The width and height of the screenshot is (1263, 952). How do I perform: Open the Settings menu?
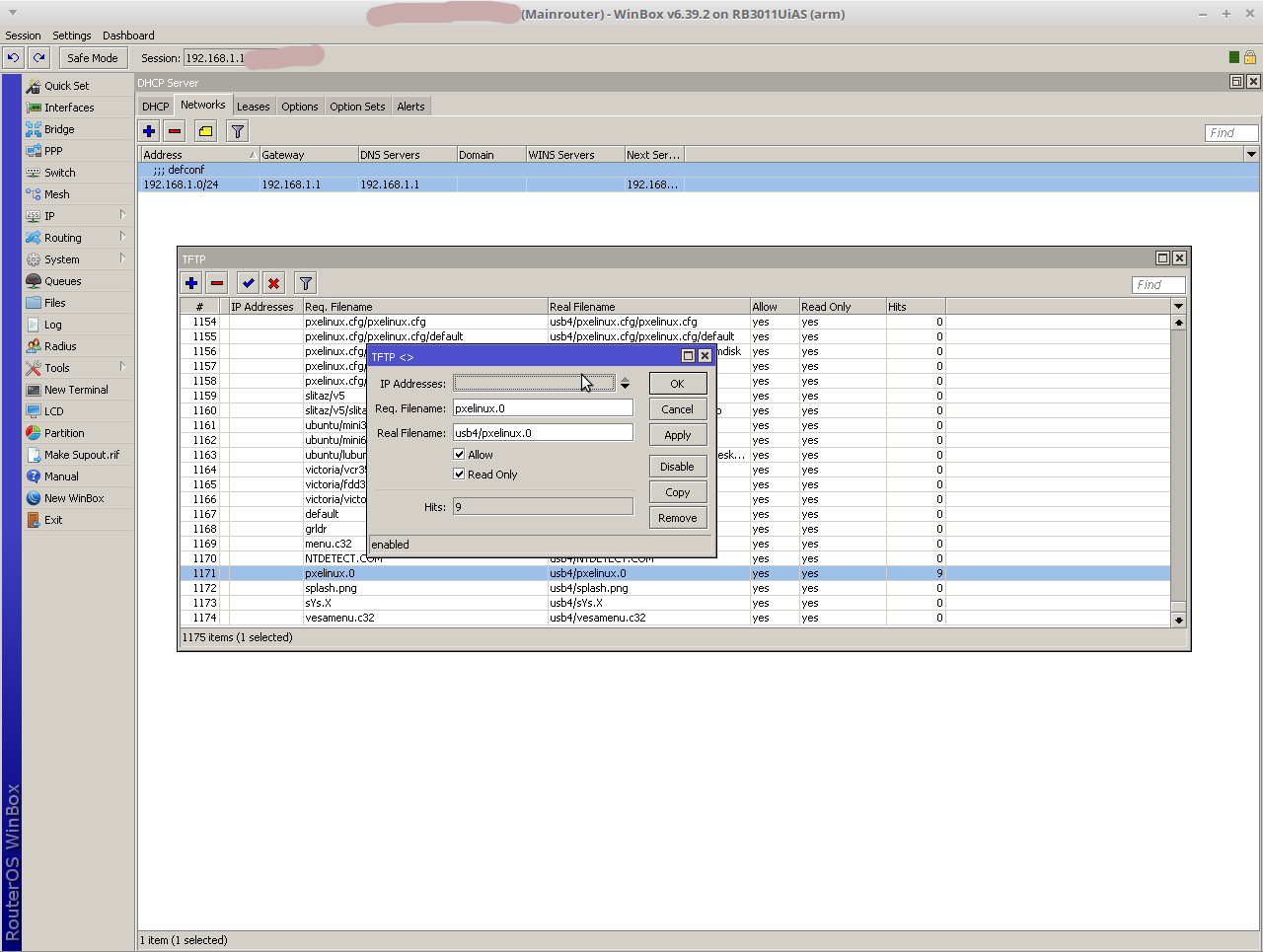pos(71,36)
